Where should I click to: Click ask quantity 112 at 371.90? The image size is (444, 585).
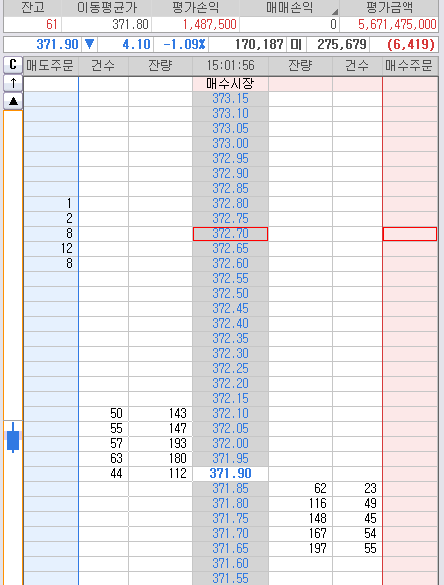[x=177, y=473]
